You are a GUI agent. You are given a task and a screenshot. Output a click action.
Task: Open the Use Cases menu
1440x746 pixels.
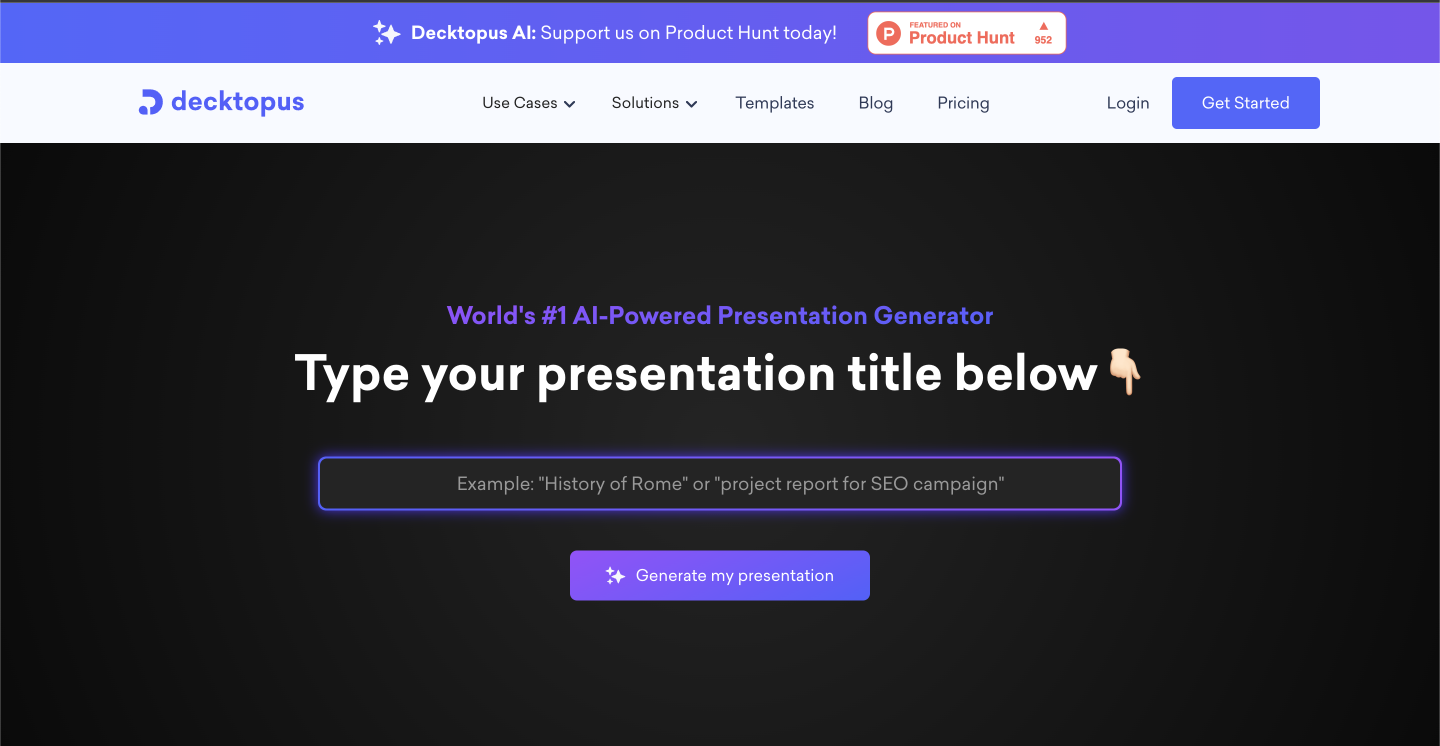click(519, 103)
